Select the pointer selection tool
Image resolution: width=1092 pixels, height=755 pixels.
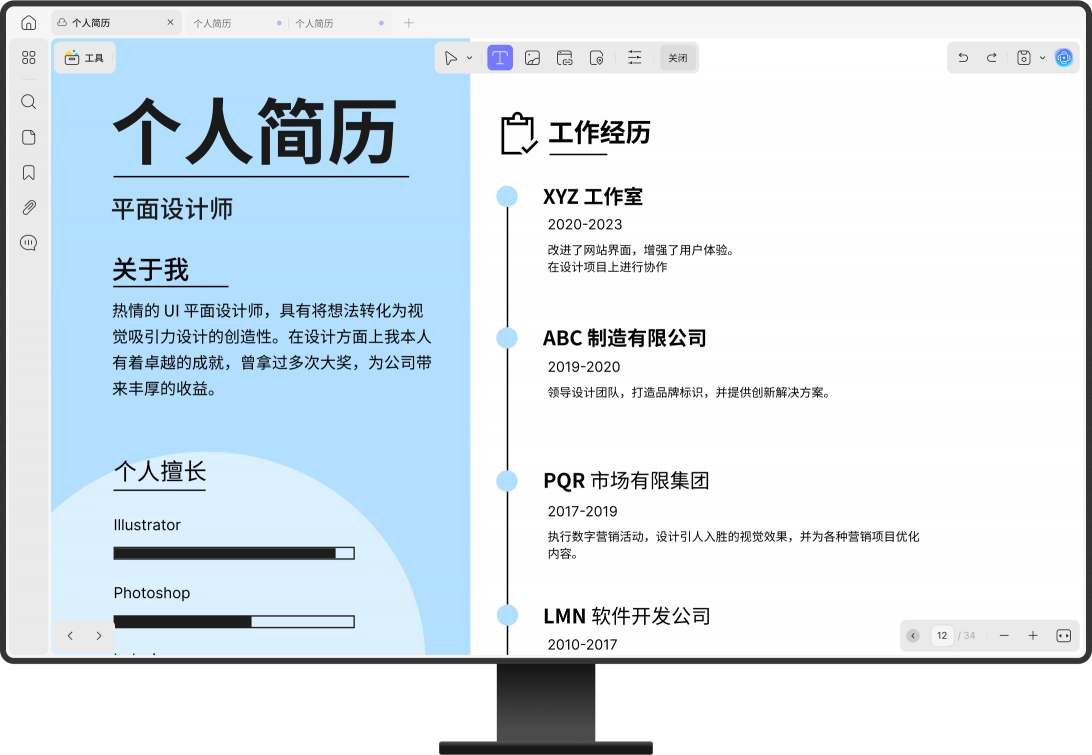pyautogui.click(x=451, y=58)
